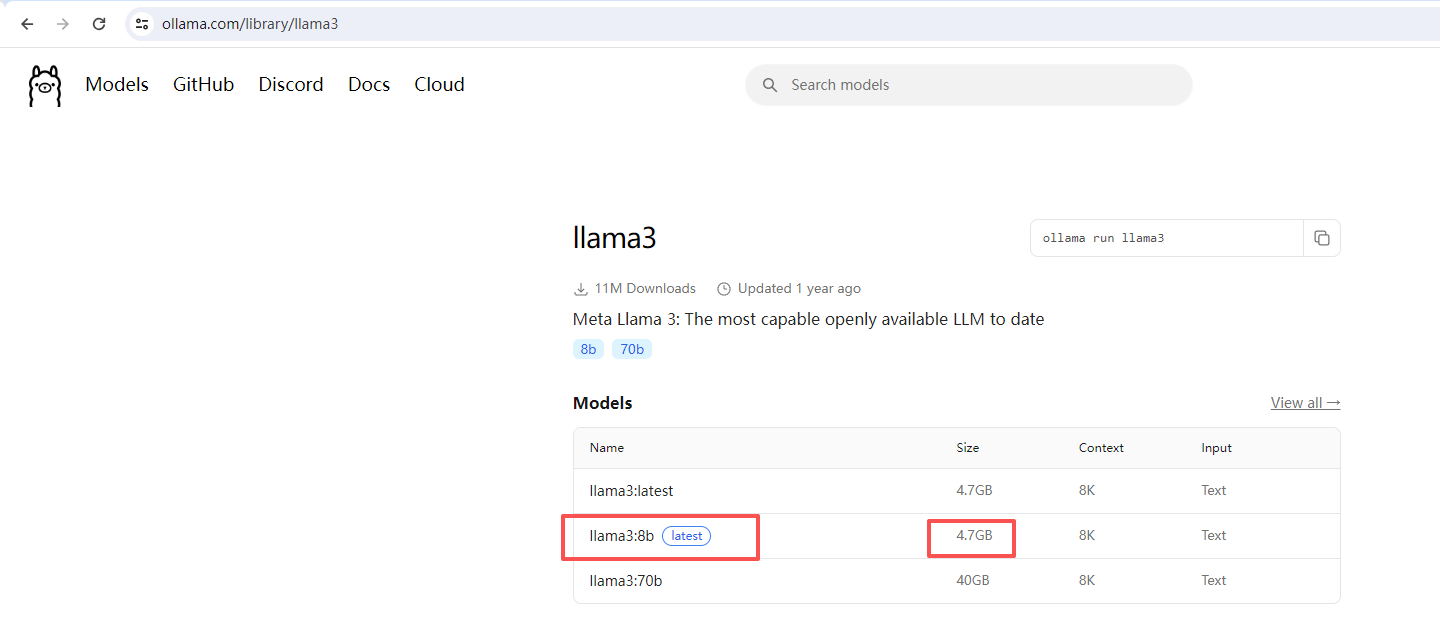The image size is (1440, 637).
Task: Click the search magnifier icon
Action: coord(770,85)
